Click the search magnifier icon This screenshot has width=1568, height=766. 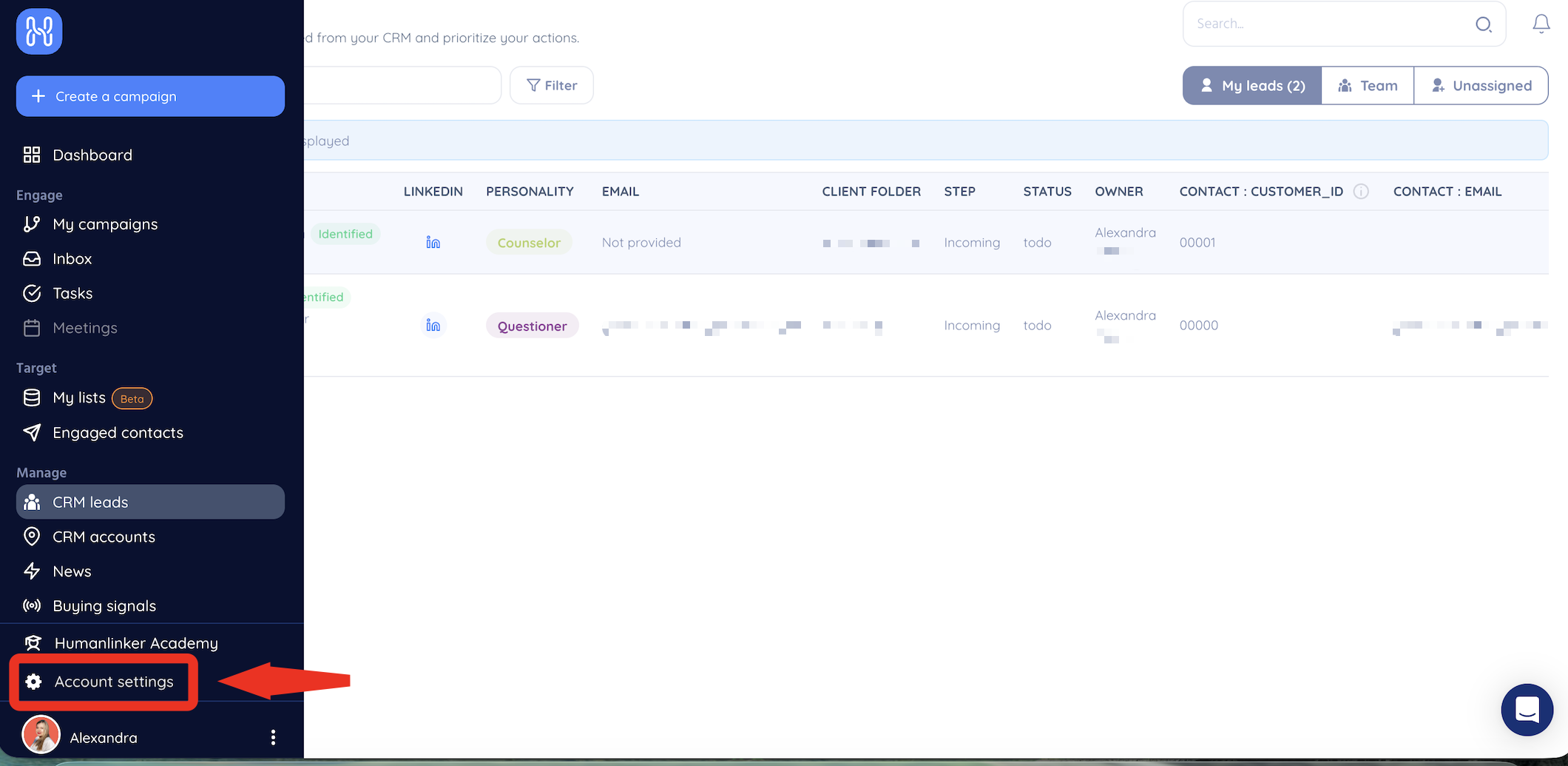coord(1483,24)
